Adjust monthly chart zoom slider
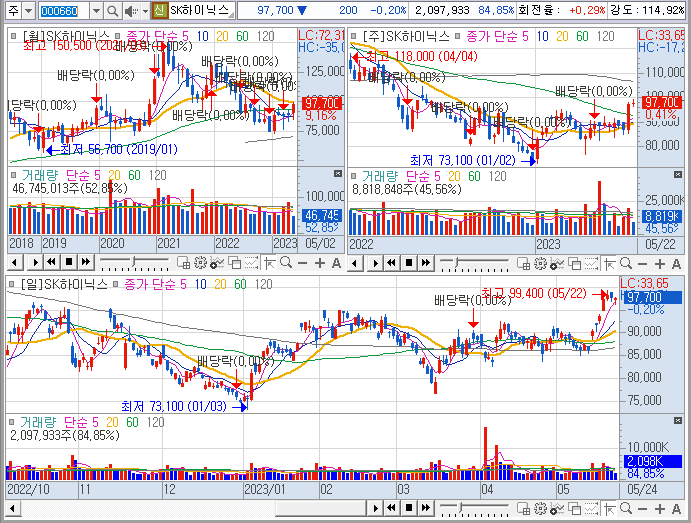Screen dimensions: 691x523 pyautogui.click(x=134, y=263)
